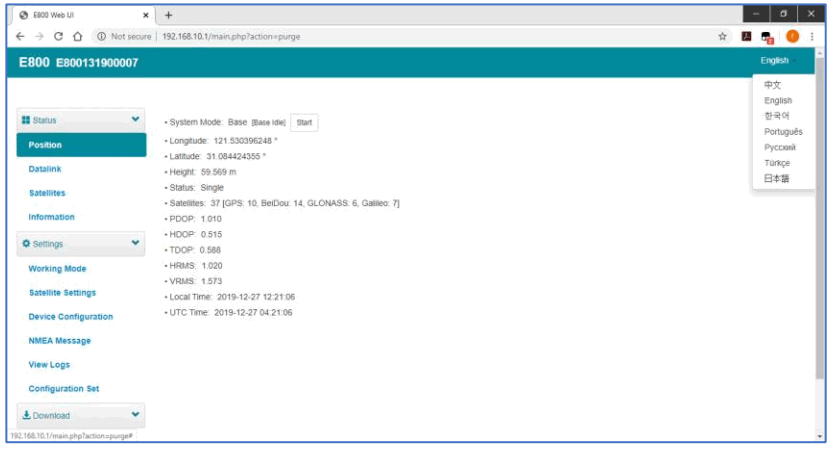Choose Русский language option
Screen dimensions: 833x451
[780, 147]
